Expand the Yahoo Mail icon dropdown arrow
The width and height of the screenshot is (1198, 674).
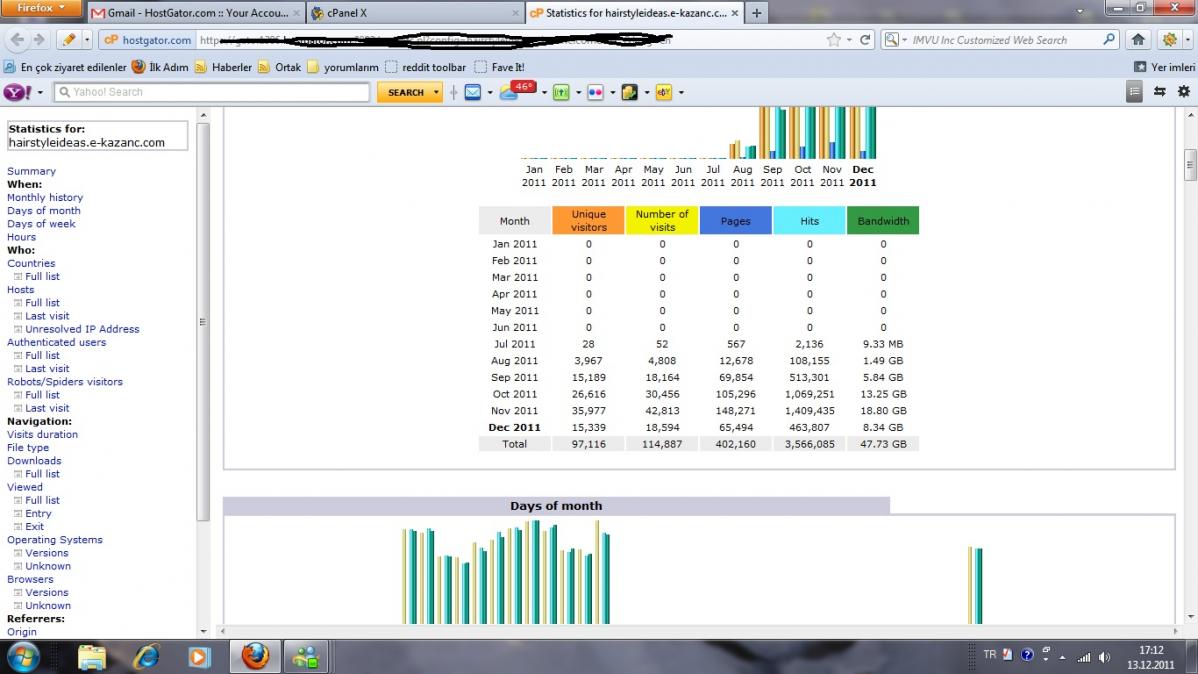[490, 92]
